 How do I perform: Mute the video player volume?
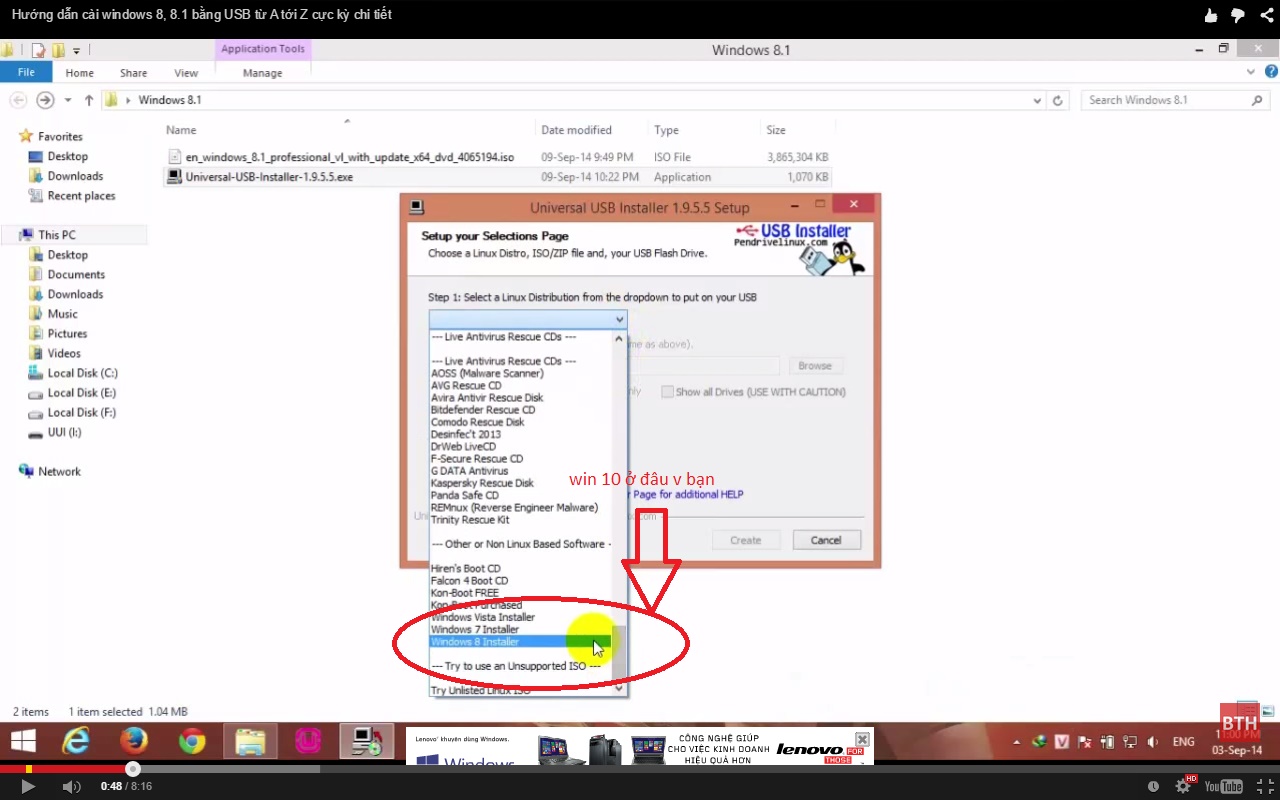[x=71, y=787]
